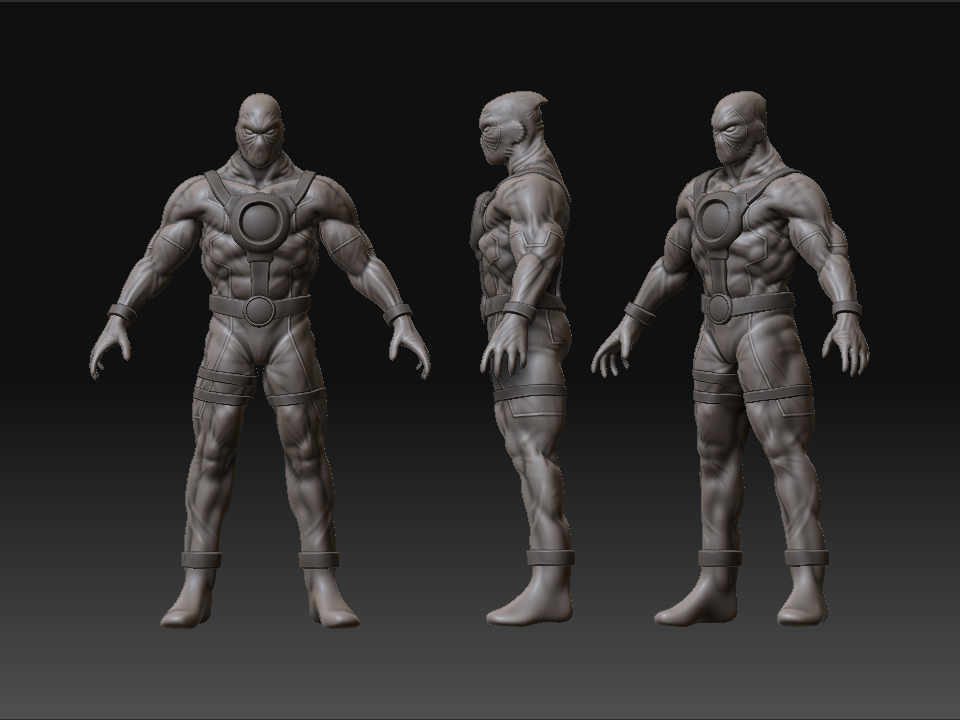The height and width of the screenshot is (720, 960).
Task: Select the front-view figure's round belt buckle
Action: click(260, 309)
